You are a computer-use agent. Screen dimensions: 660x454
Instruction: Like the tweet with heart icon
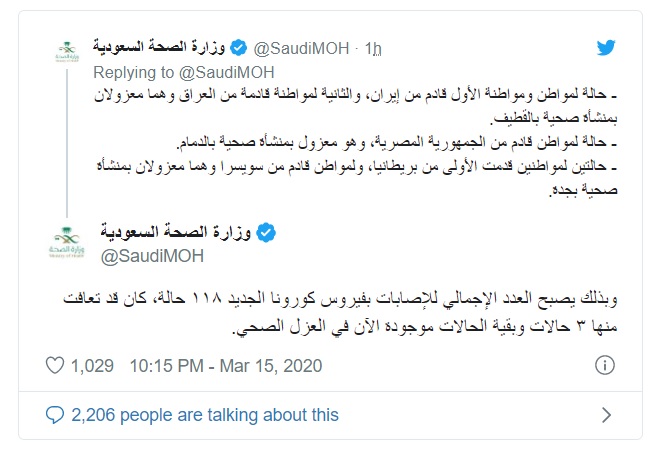[55, 365]
